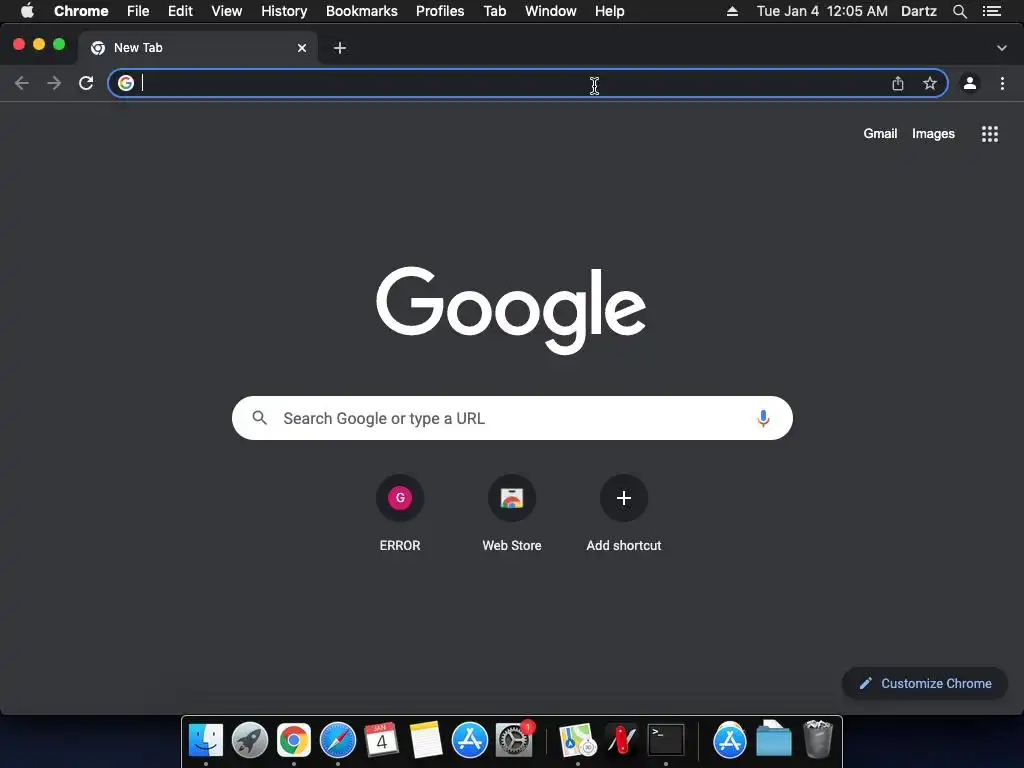Click the date and time in menu bar
This screenshot has width=1024, height=768.
point(822,11)
